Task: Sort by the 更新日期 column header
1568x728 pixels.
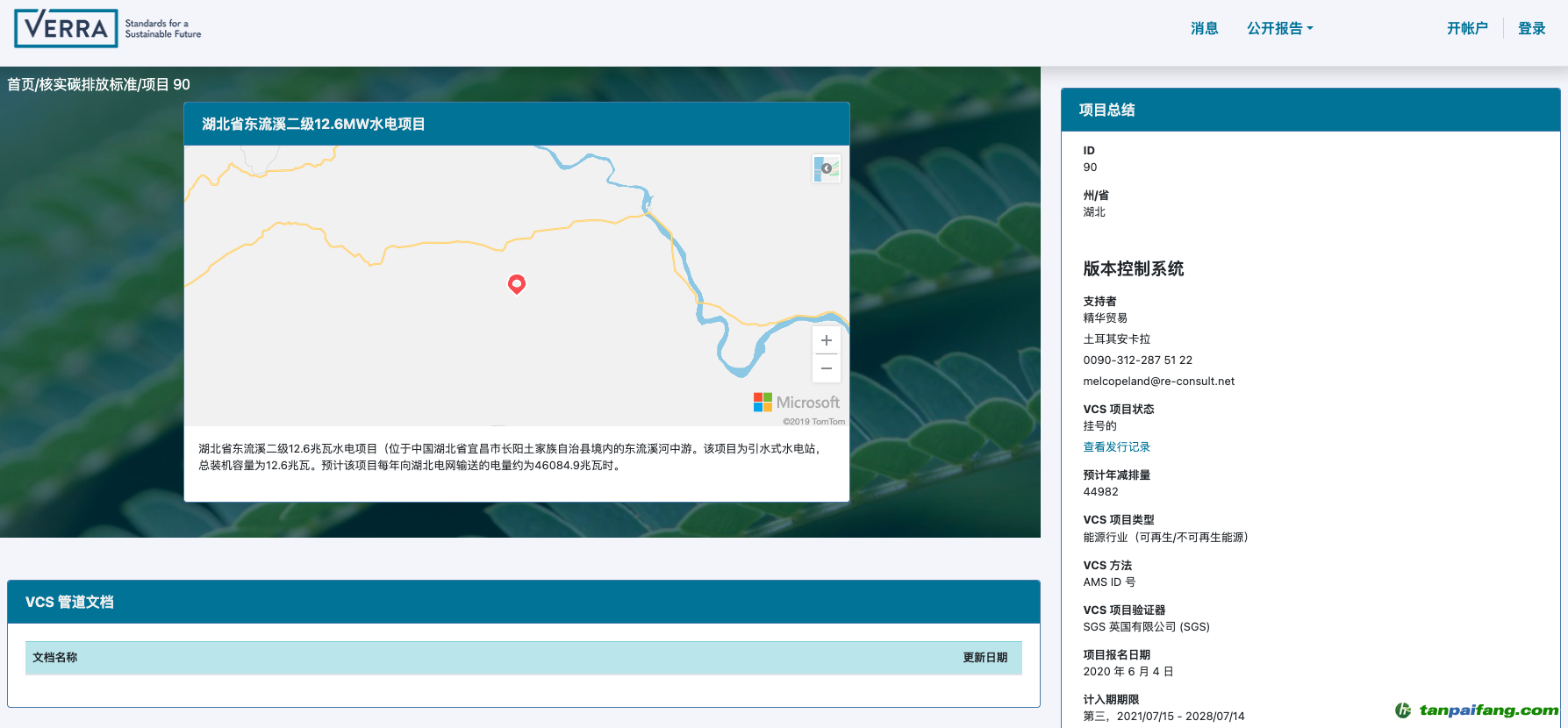Action: coord(984,657)
